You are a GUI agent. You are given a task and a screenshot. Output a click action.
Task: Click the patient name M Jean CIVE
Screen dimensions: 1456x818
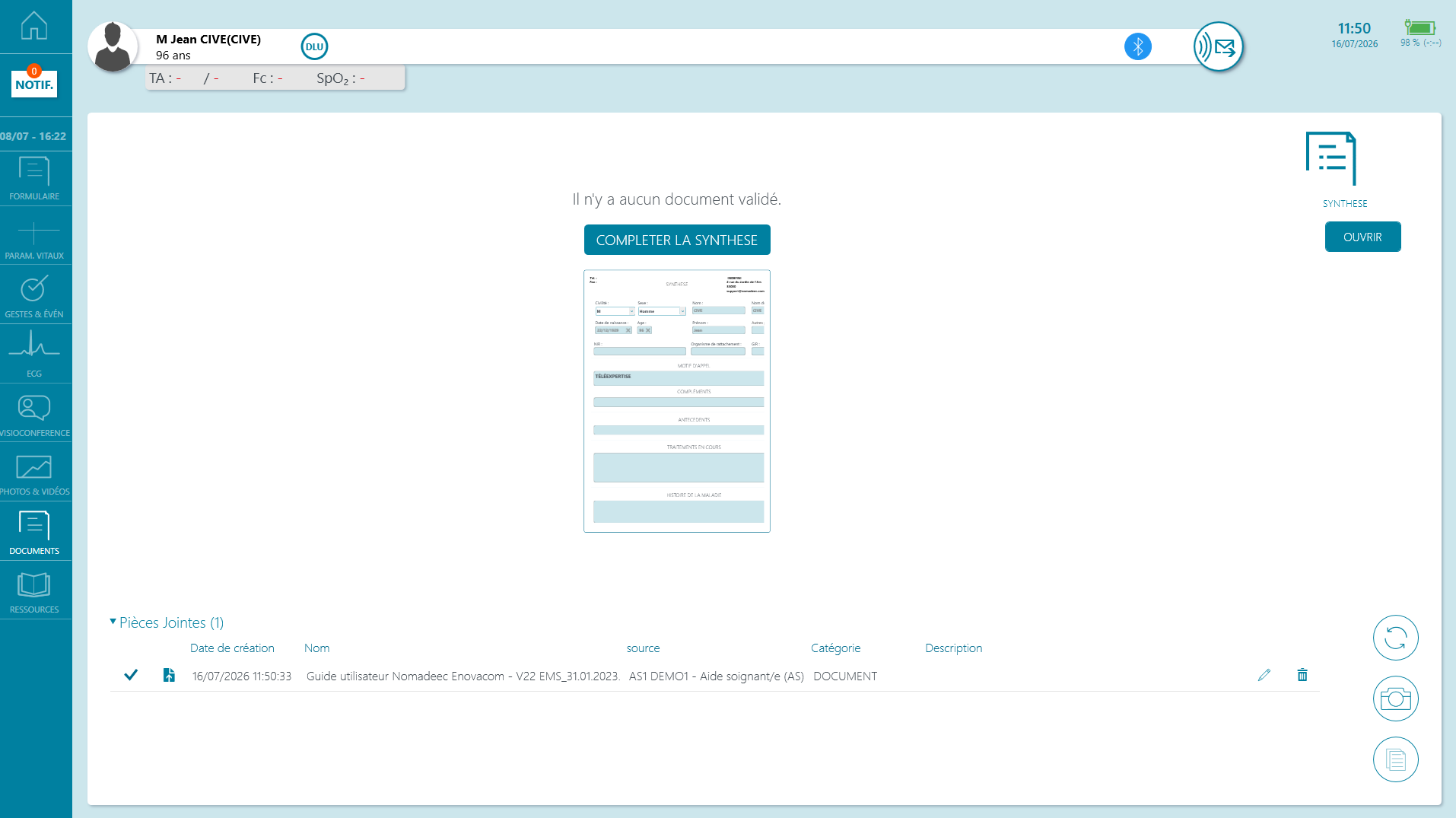[208, 39]
